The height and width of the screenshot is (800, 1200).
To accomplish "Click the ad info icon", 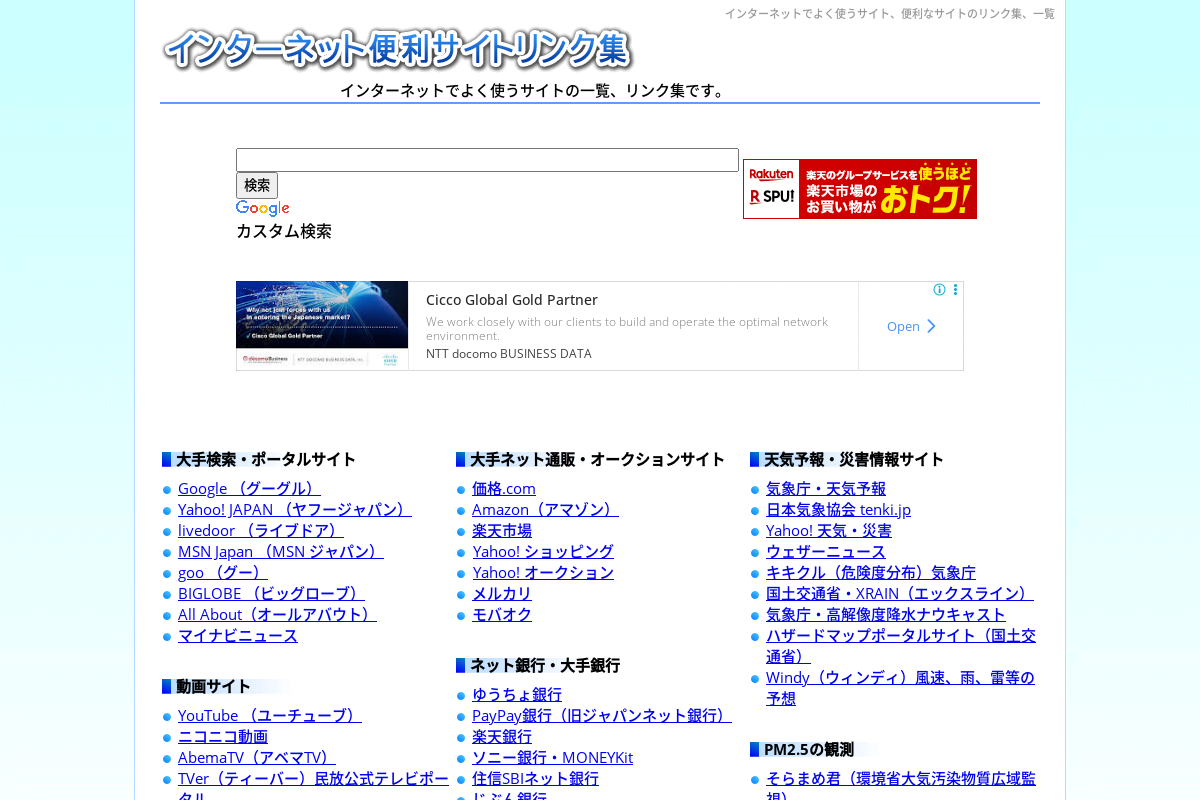I will [x=939, y=290].
